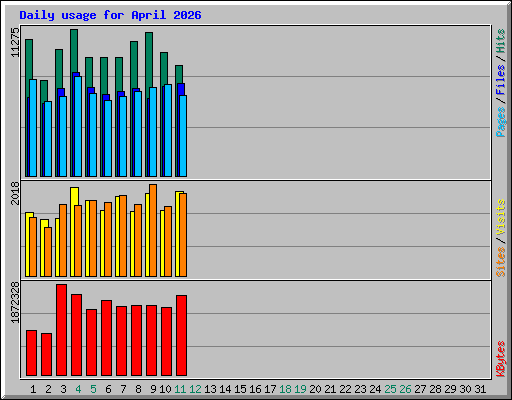Click day 9 on the x-axis
Viewport: 512px width, 400px height.
(x=153, y=389)
